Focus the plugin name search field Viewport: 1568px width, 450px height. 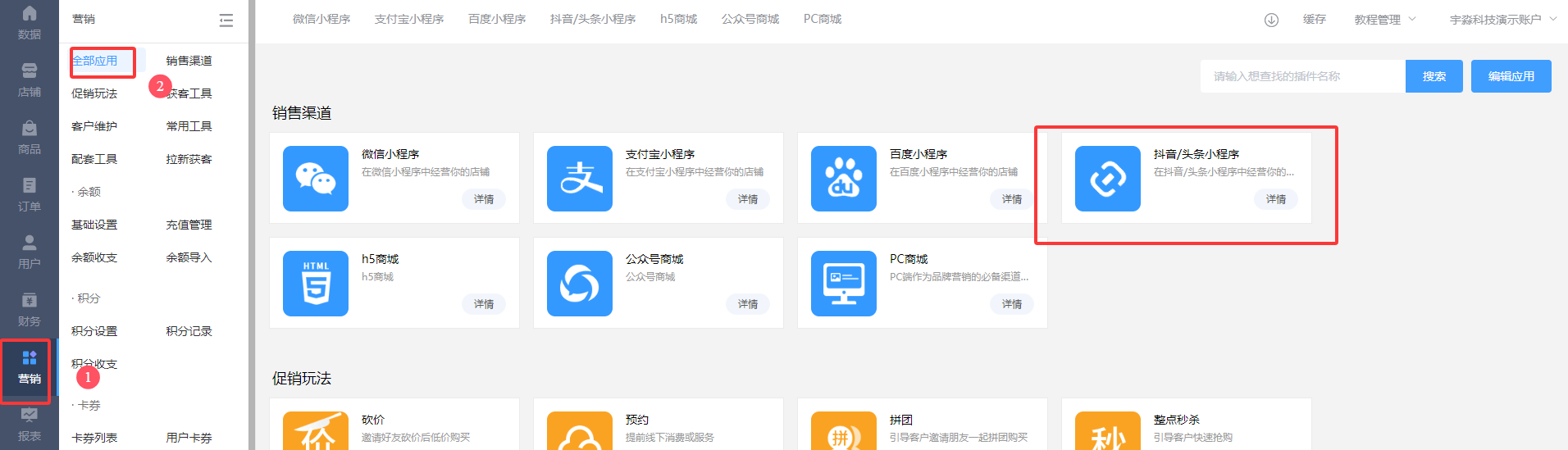tap(1303, 76)
